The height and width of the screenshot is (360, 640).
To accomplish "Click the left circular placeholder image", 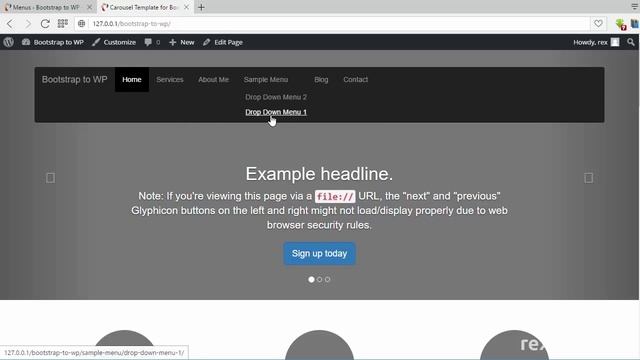I will point(125,345).
